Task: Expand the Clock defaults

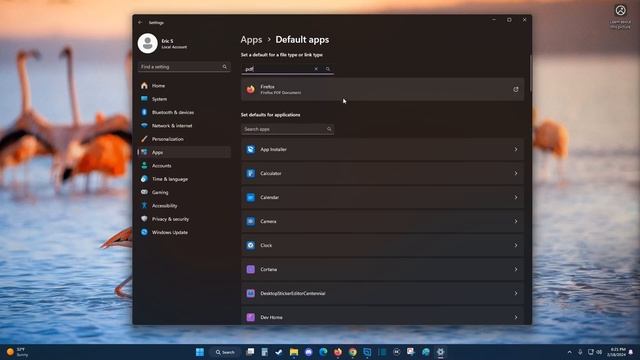Action: coord(516,245)
